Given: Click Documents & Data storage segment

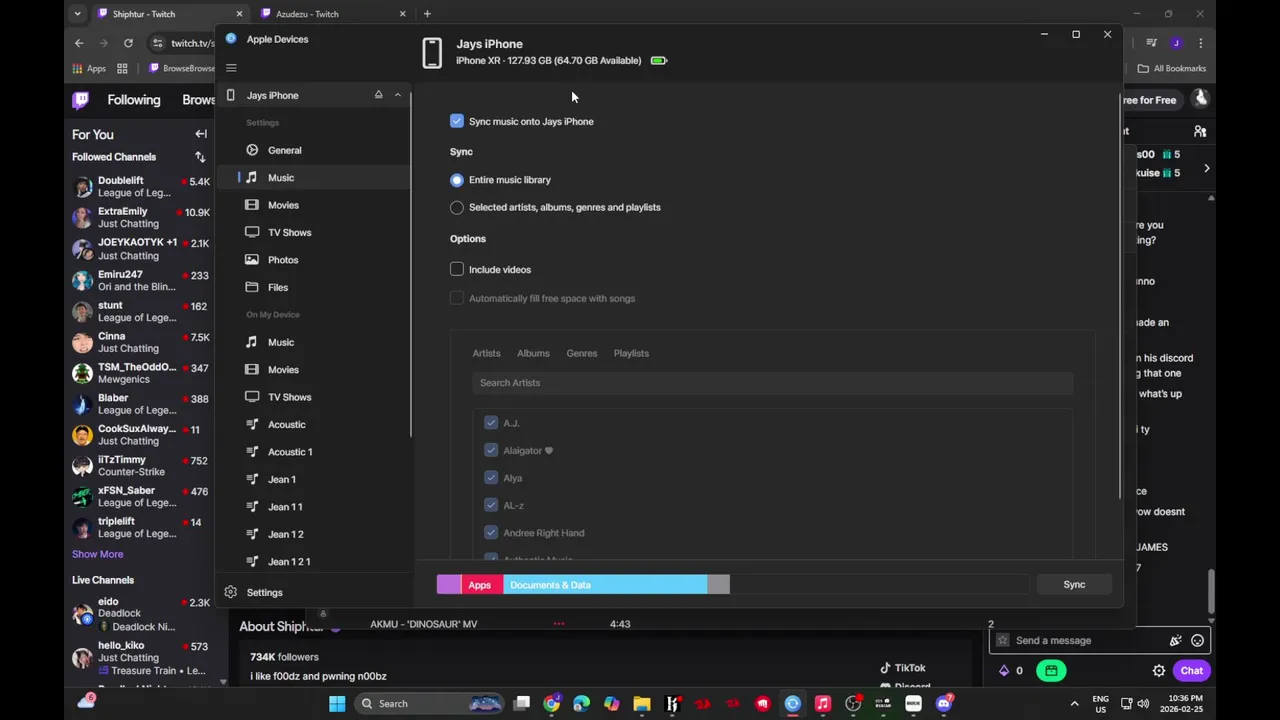Looking at the screenshot, I should coord(605,585).
